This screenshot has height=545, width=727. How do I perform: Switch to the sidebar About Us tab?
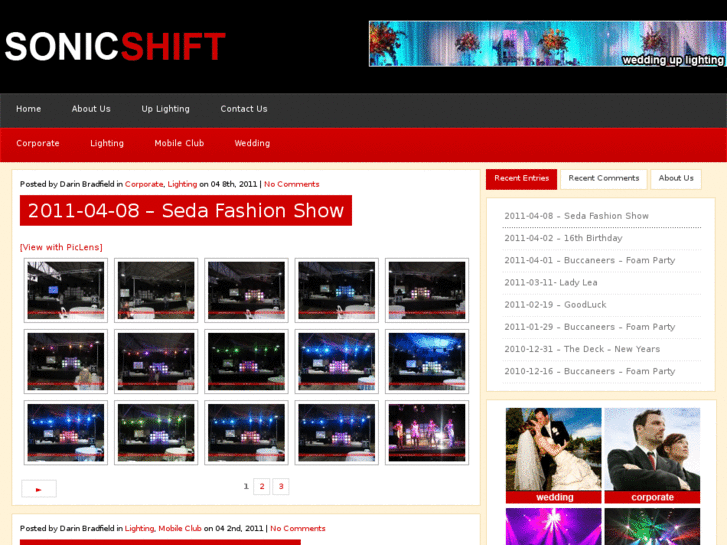tap(676, 179)
